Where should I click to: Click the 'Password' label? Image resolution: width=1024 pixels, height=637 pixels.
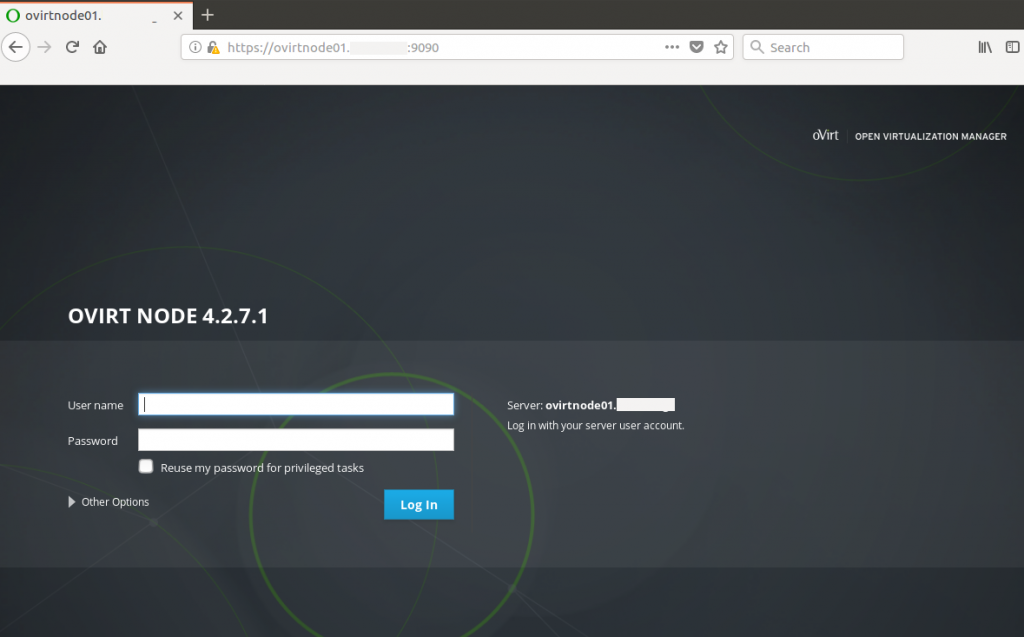93,441
